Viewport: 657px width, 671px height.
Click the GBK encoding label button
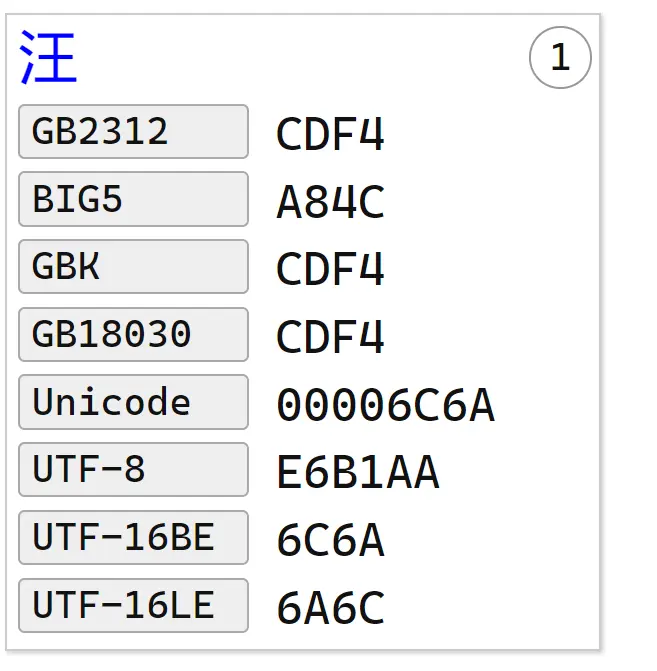[x=133, y=267]
